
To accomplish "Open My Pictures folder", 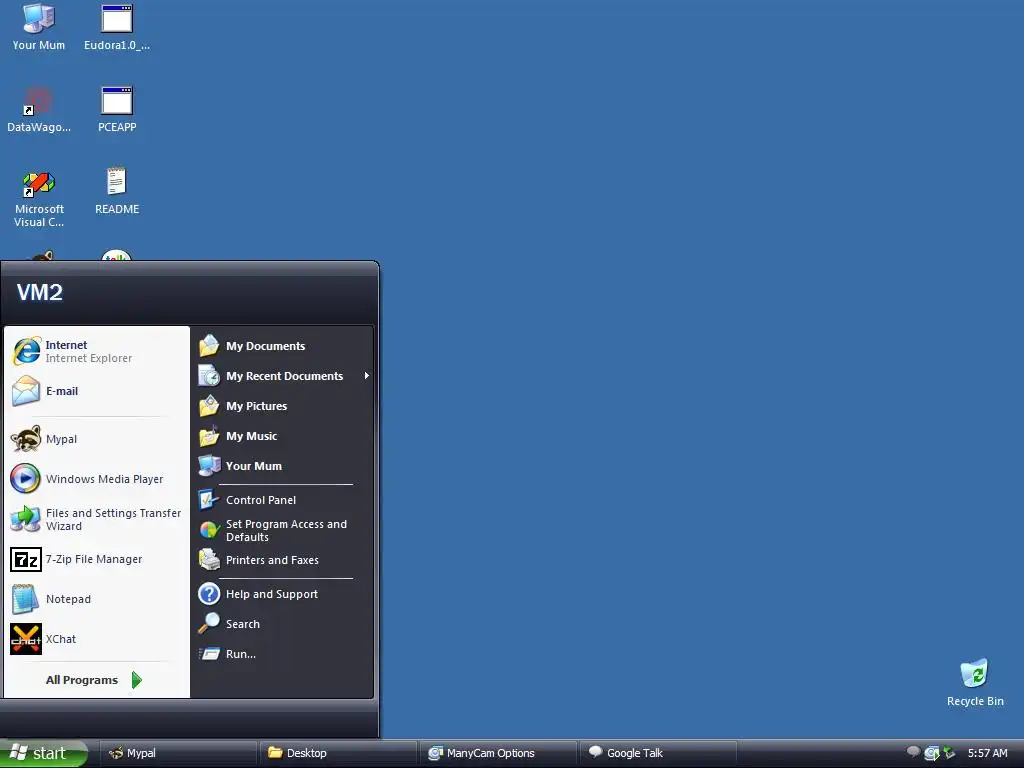I will tap(283, 406).
